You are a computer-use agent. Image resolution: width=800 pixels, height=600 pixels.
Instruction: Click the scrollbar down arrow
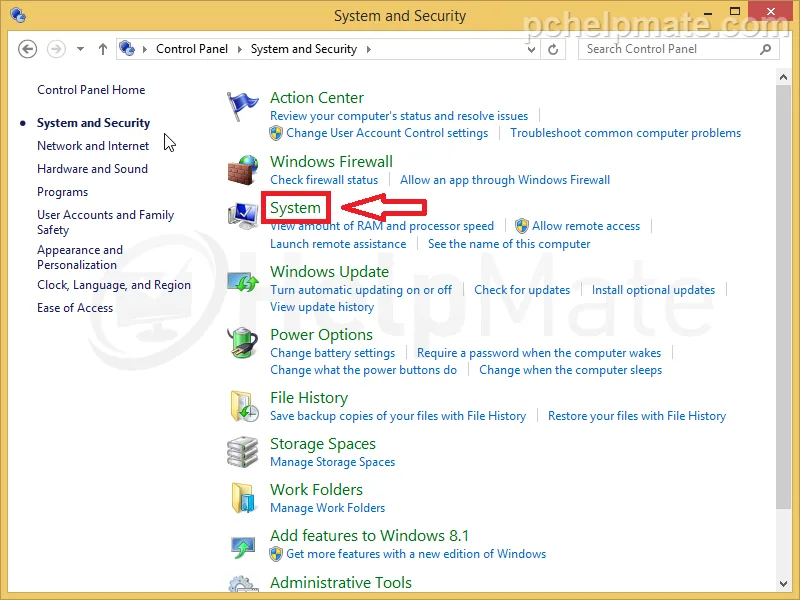(x=783, y=584)
